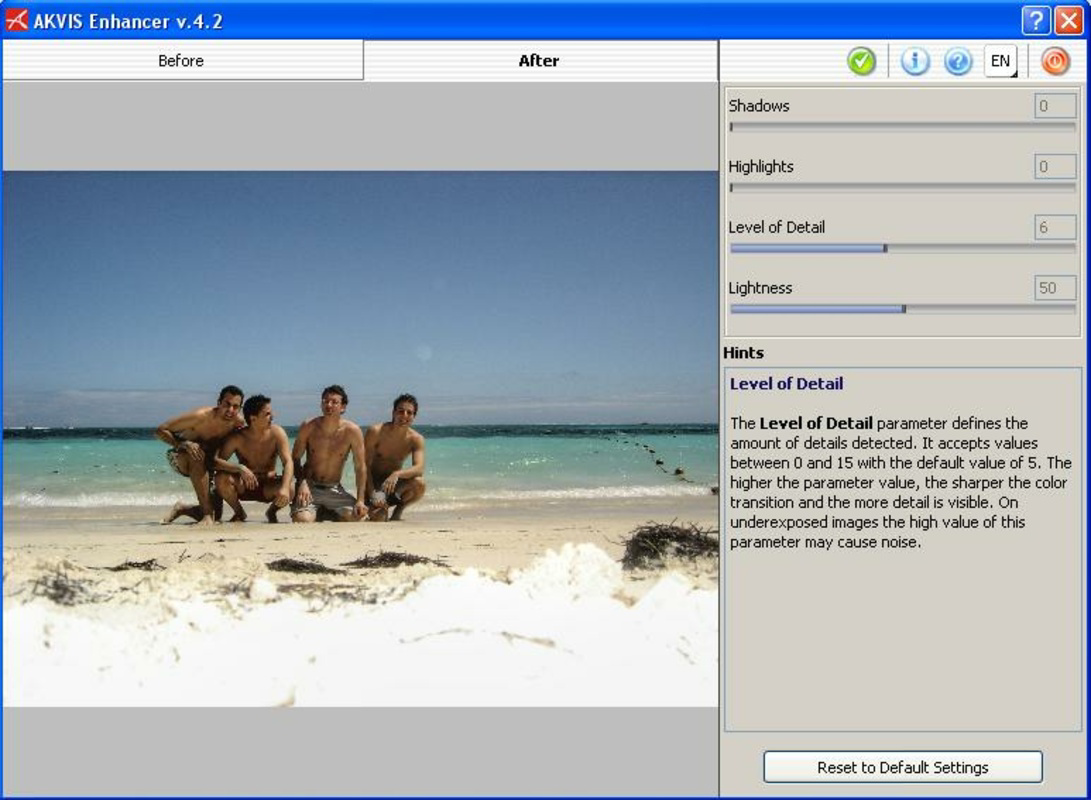Quit using the red power button icon
This screenshot has height=800, width=1091.
coord(1057,61)
